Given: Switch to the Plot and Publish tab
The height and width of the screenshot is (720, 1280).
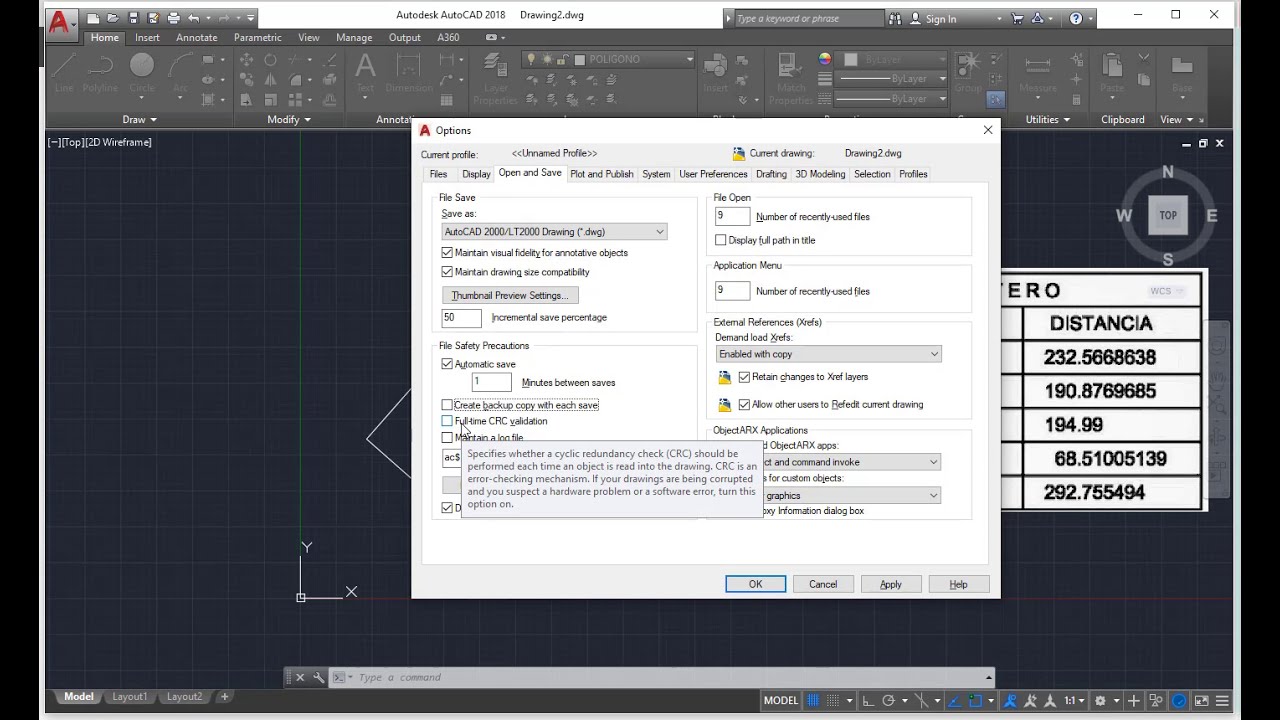Looking at the screenshot, I should (602, 174).
